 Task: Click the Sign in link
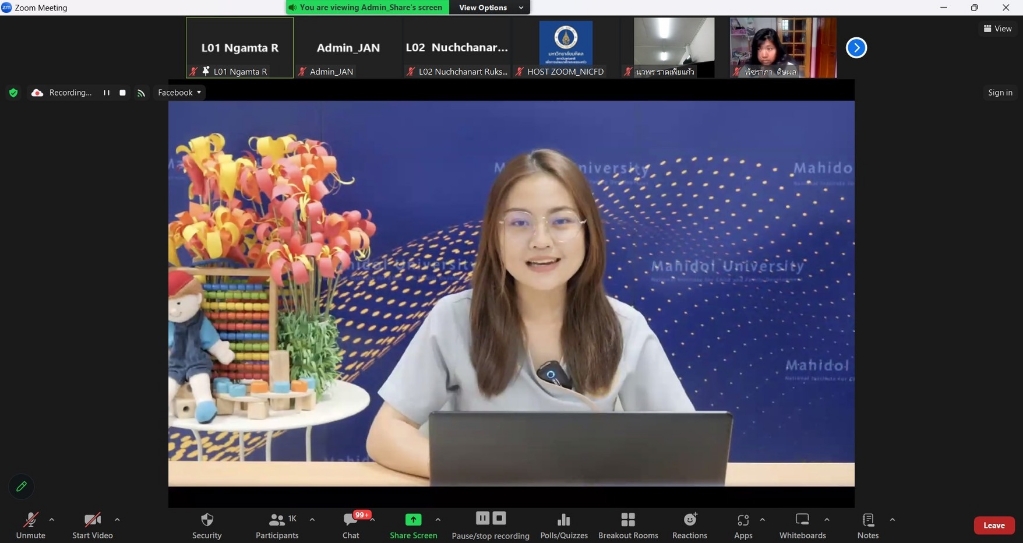(1000, 93)
